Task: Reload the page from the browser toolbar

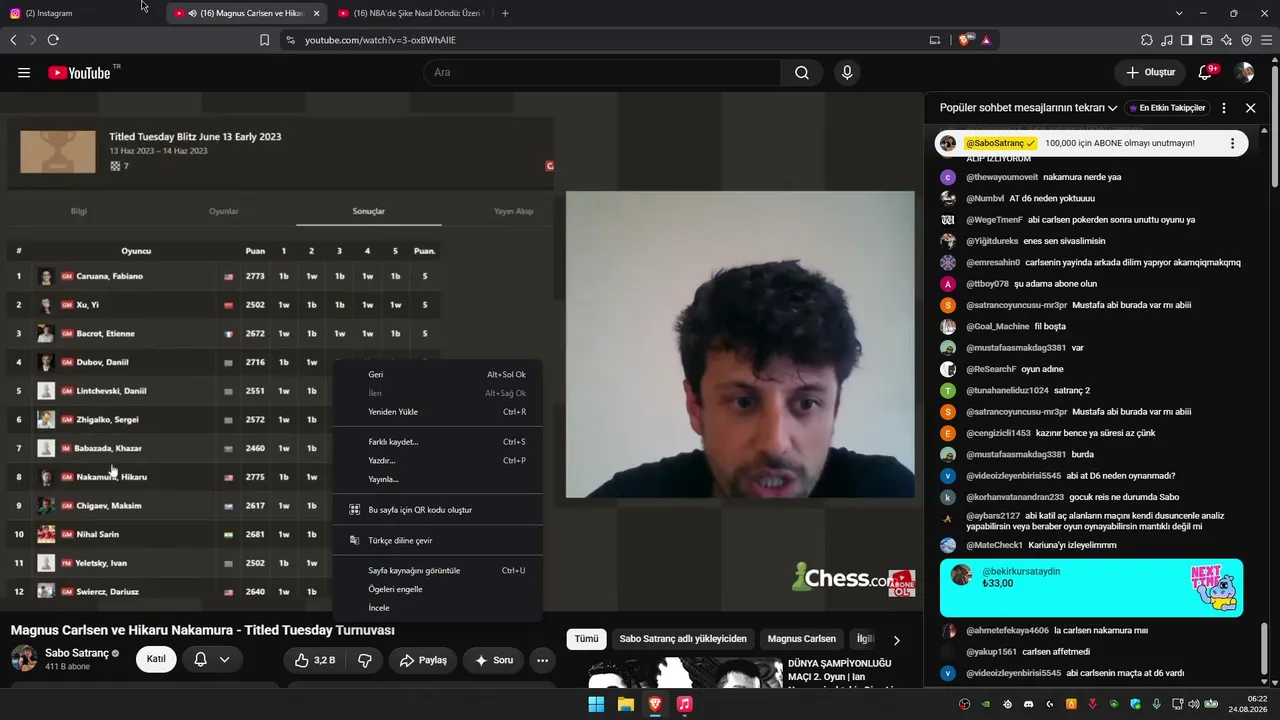Action: click(x=53, y=40)
